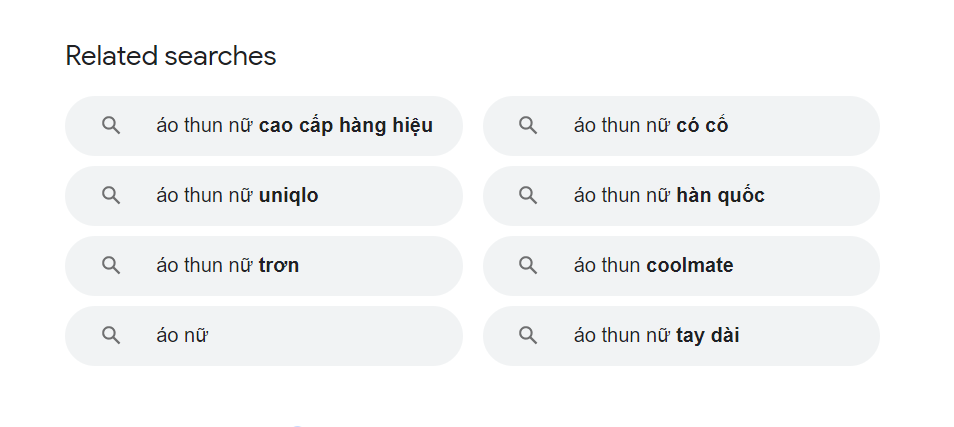Click the bold "uniqlo" keyword
Screen dimensions: 954x427
click(288, 196)
